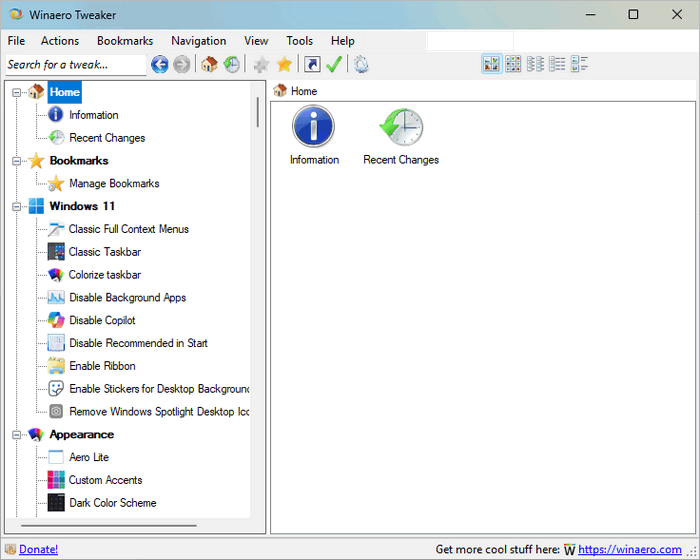Open the Bookmarks menu

click(x=125, y=41)
